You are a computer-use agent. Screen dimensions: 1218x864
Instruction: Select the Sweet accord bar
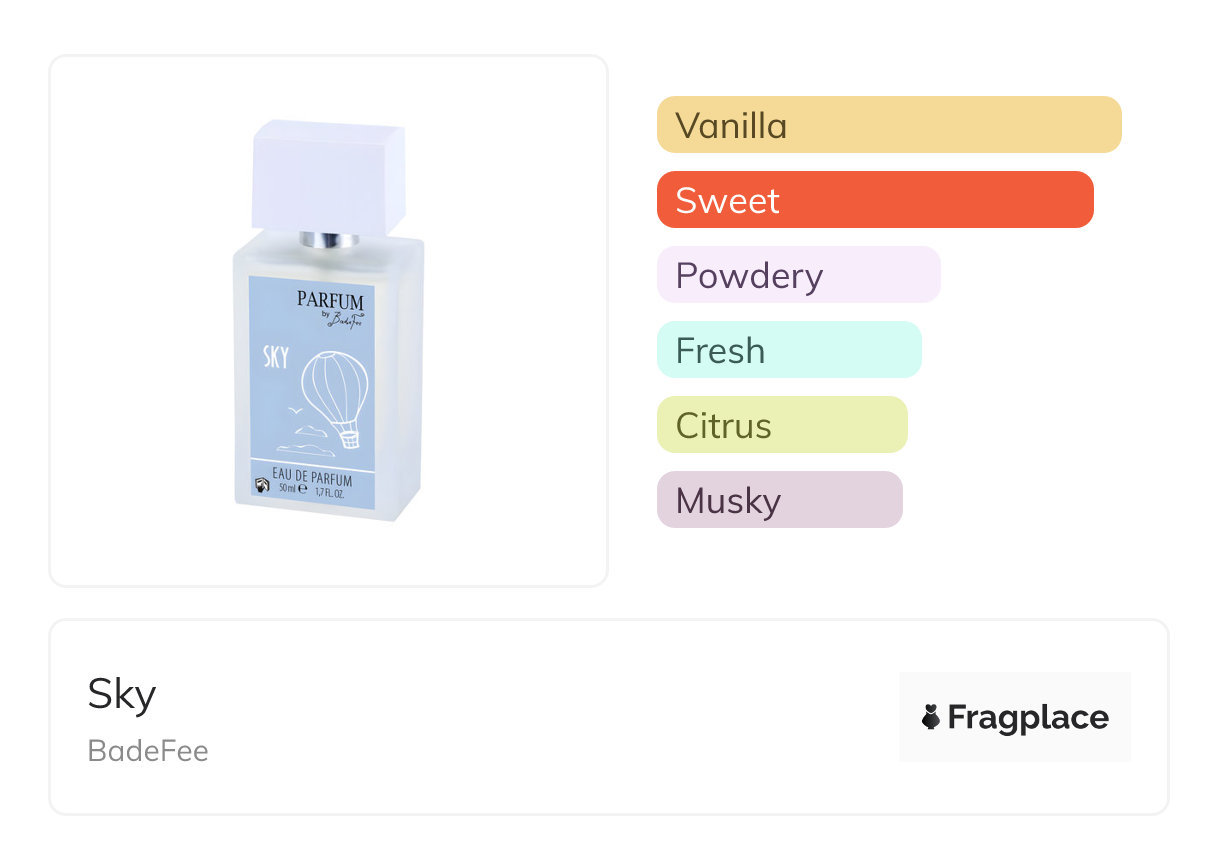point(875,200)
